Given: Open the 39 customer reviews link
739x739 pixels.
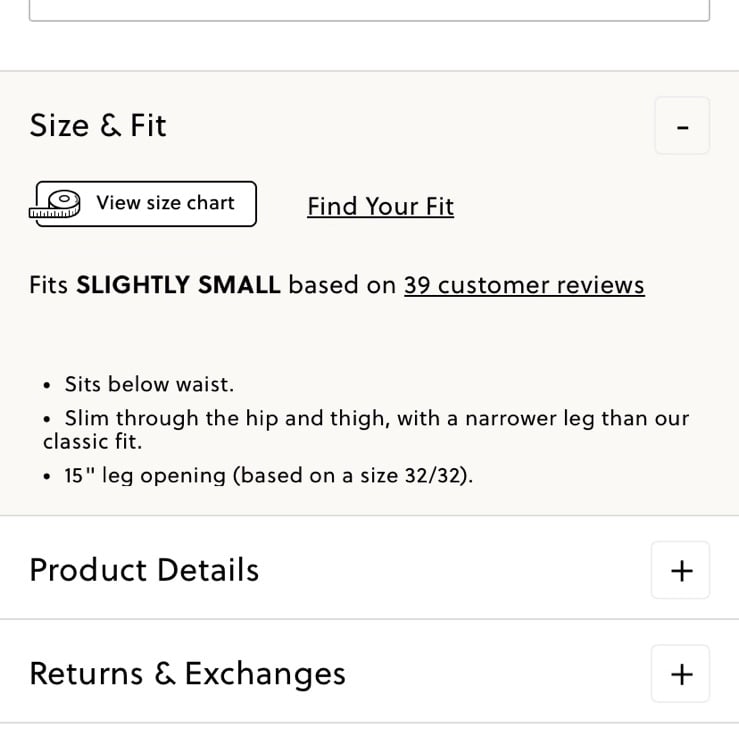Looking at the screenshot, I should 524,285.
